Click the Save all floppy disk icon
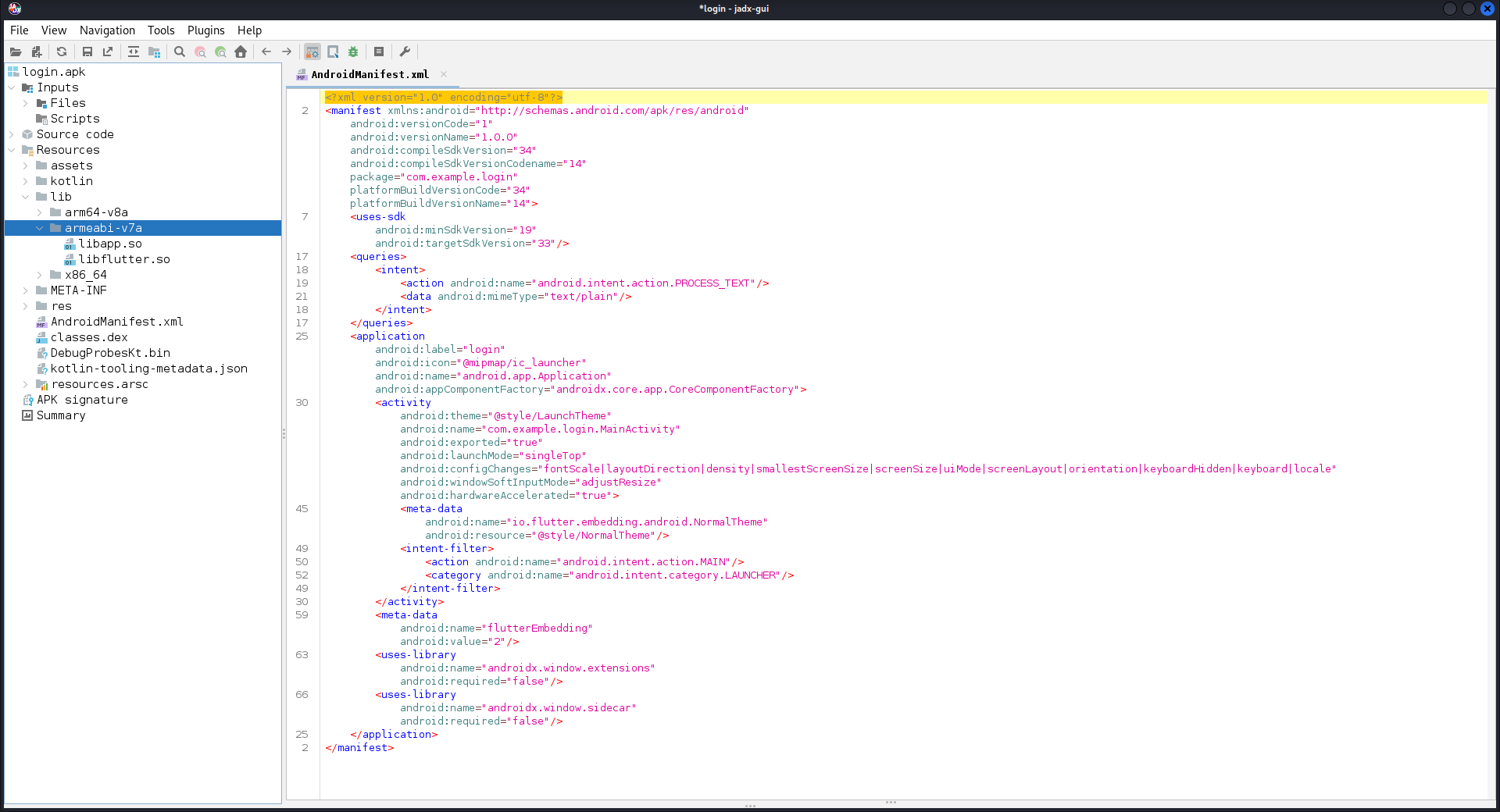The image size is (1500, 812). point(87,52)
